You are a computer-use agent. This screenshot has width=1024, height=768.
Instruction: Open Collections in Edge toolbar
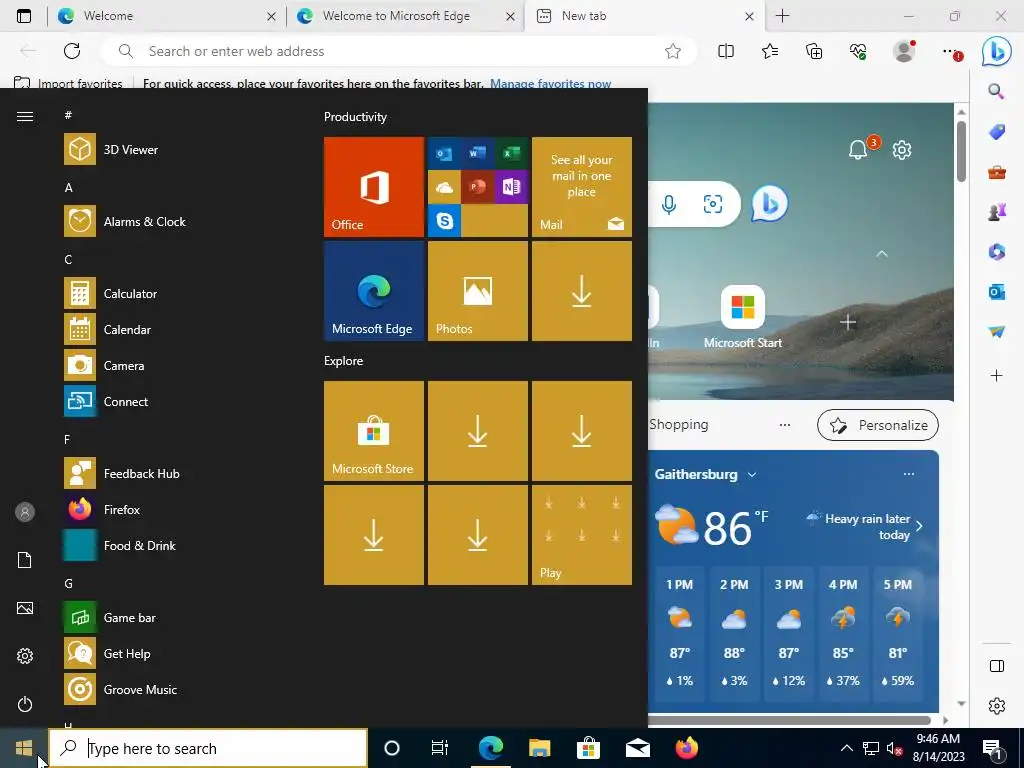[814, 51]
